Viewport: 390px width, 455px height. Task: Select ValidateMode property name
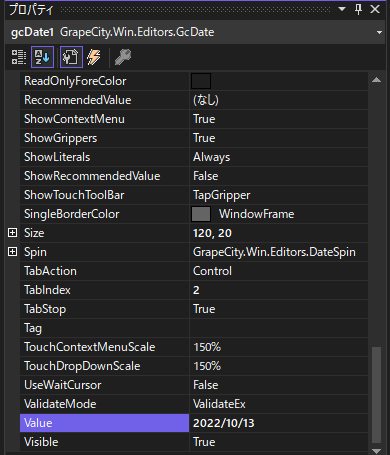(60, 404)
